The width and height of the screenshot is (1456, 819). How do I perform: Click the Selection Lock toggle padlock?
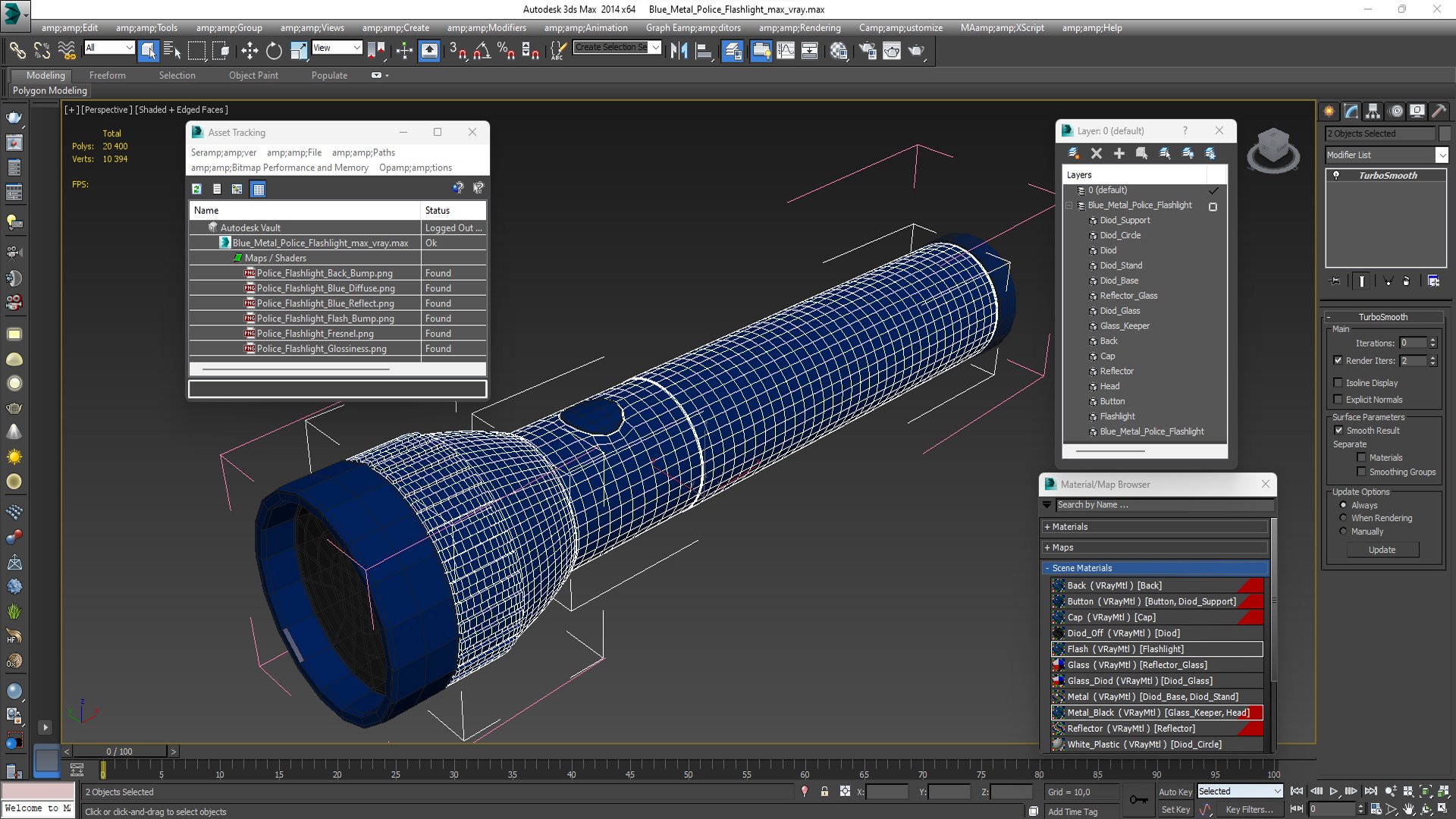[824, 792]
